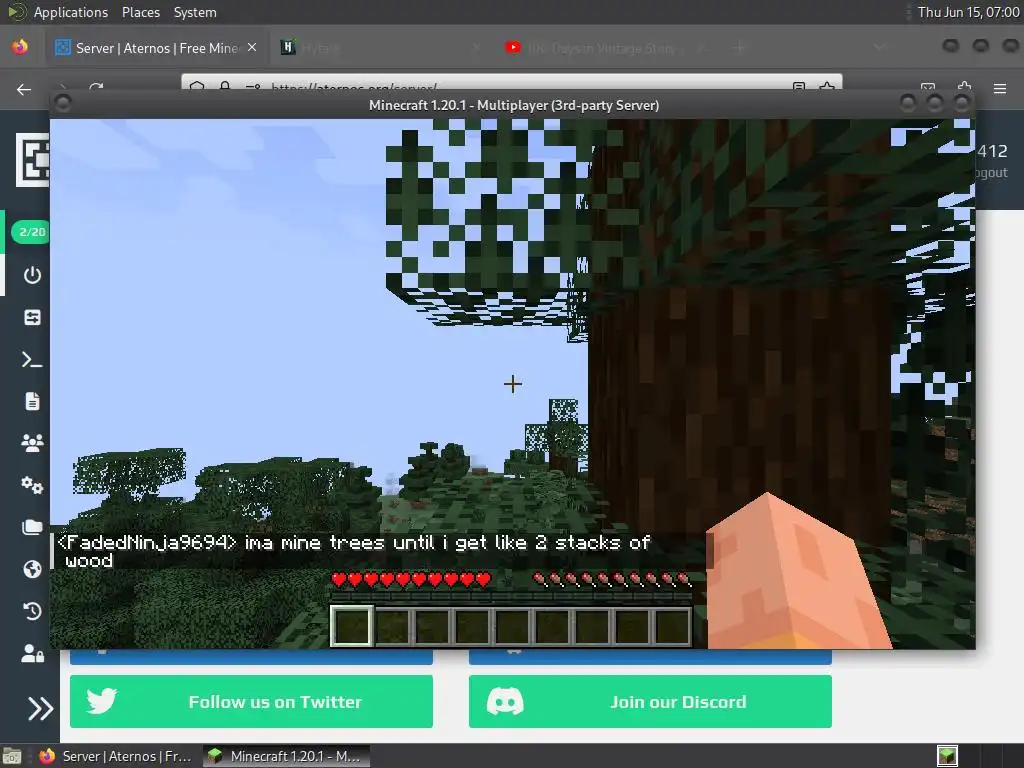This screenshot has width=1024, height=768.
Task: Open the Log document icon in Aternos sidebar
Action: click(32, 401)
